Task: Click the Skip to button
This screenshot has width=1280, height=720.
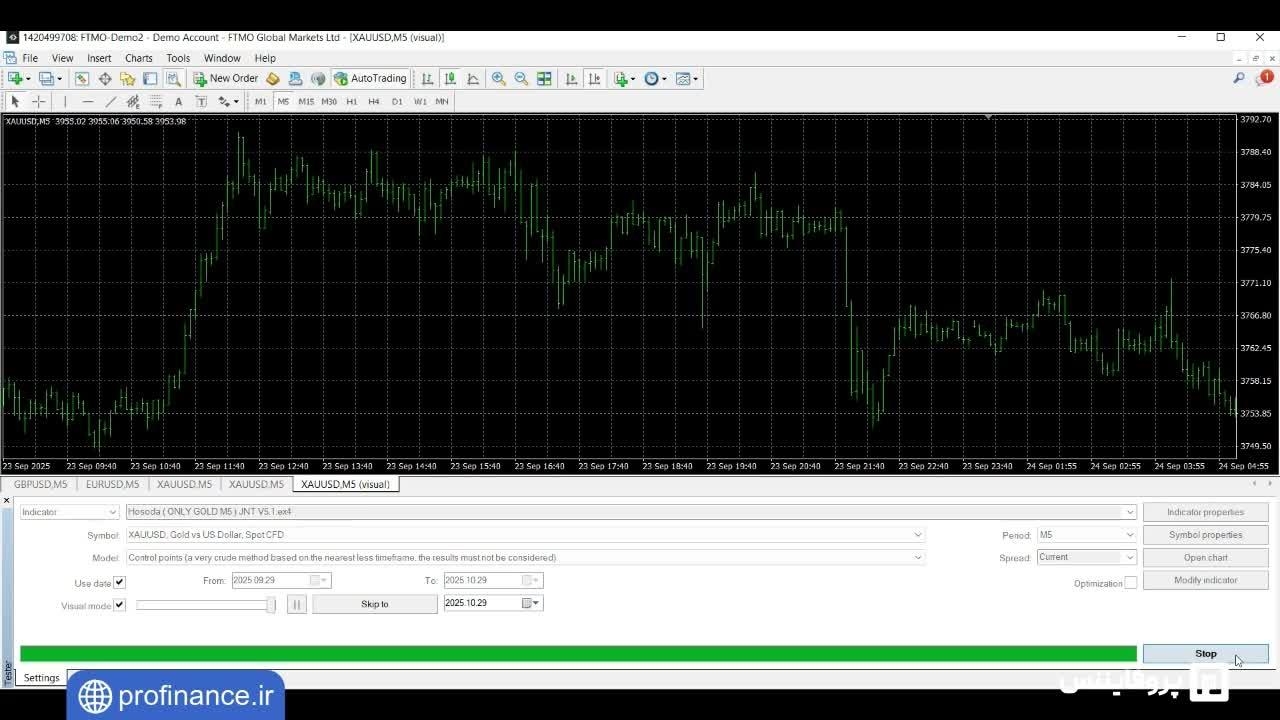Action: coord(374,604)
